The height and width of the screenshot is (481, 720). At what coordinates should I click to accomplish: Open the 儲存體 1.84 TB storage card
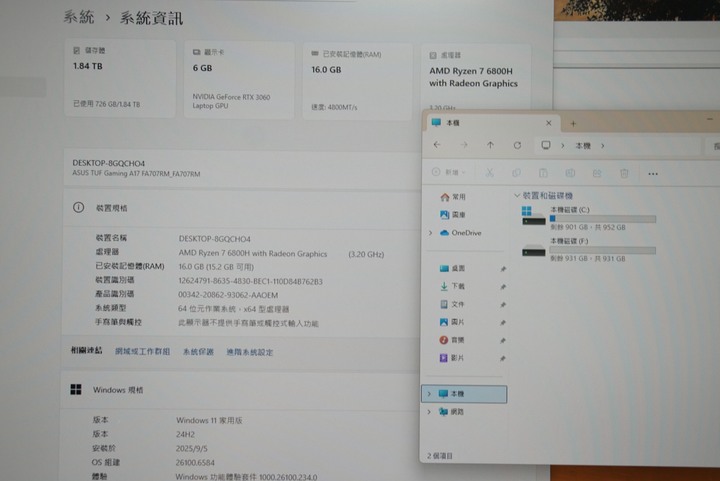tap(120, 78)
